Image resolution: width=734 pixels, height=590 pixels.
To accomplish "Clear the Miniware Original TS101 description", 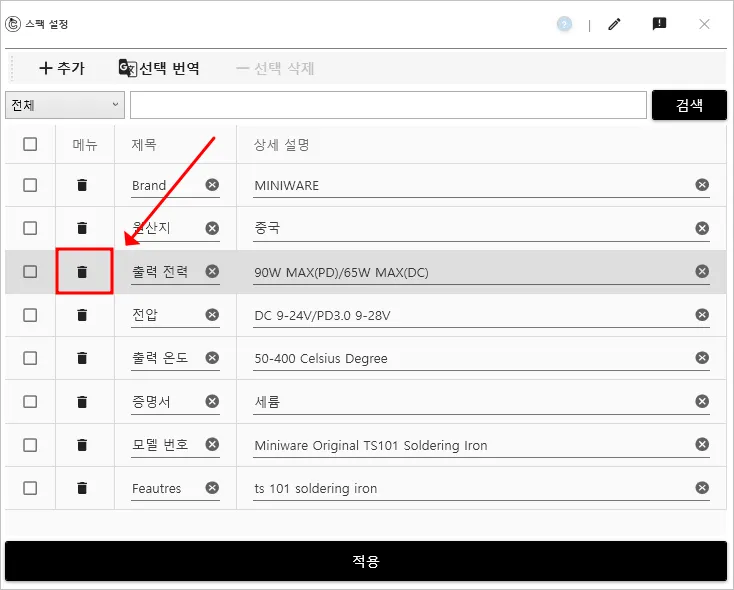I will point(702,444).
